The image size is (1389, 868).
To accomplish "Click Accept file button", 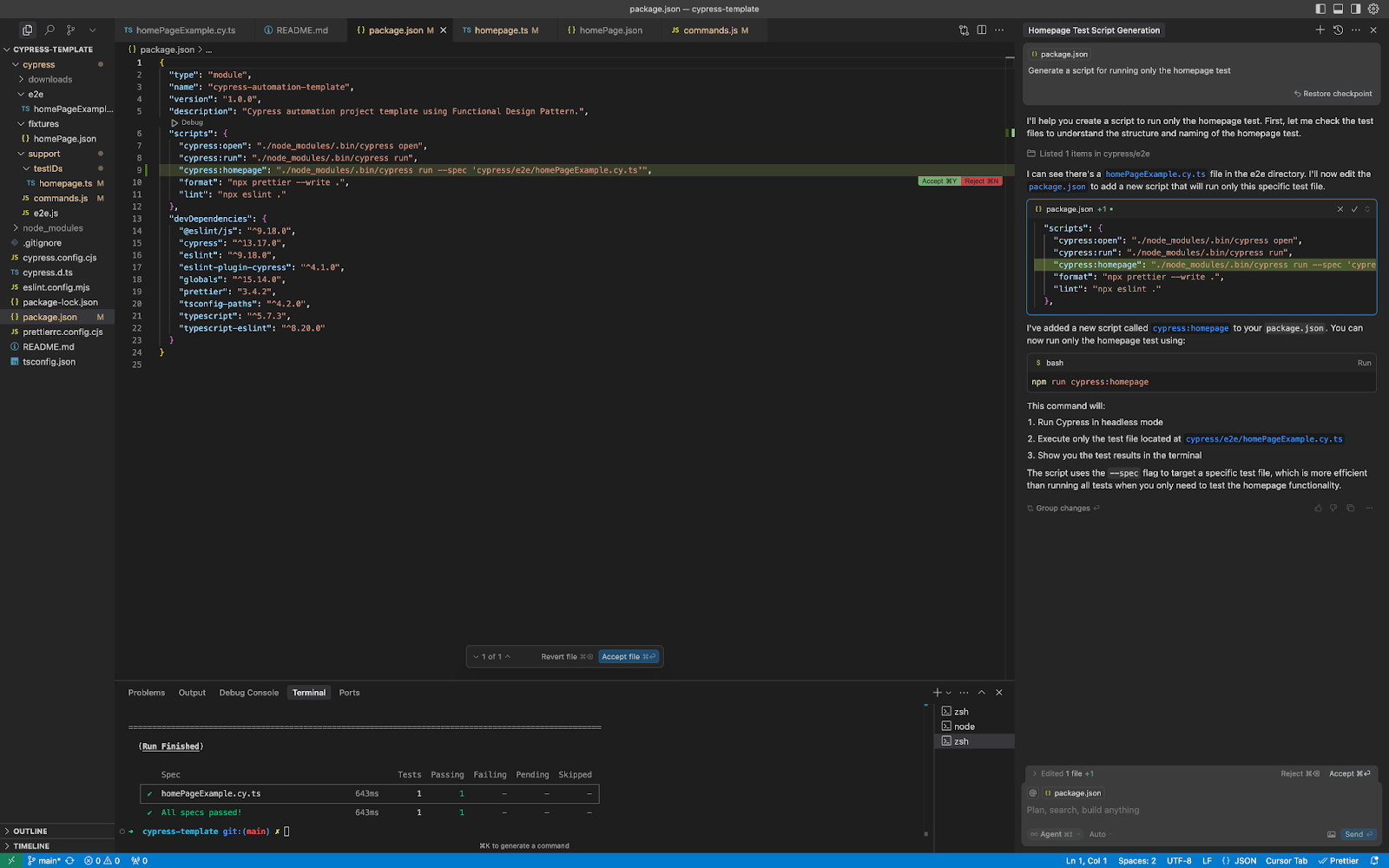I will (x=629, y=657).
